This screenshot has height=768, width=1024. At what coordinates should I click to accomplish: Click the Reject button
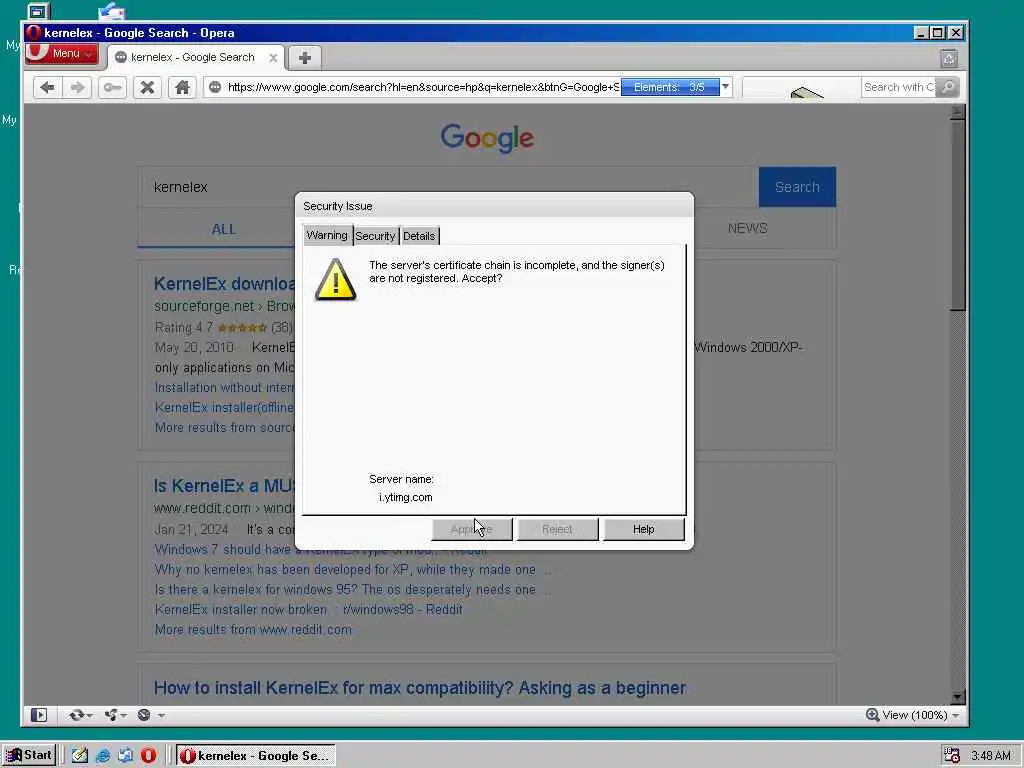(557, 529)
